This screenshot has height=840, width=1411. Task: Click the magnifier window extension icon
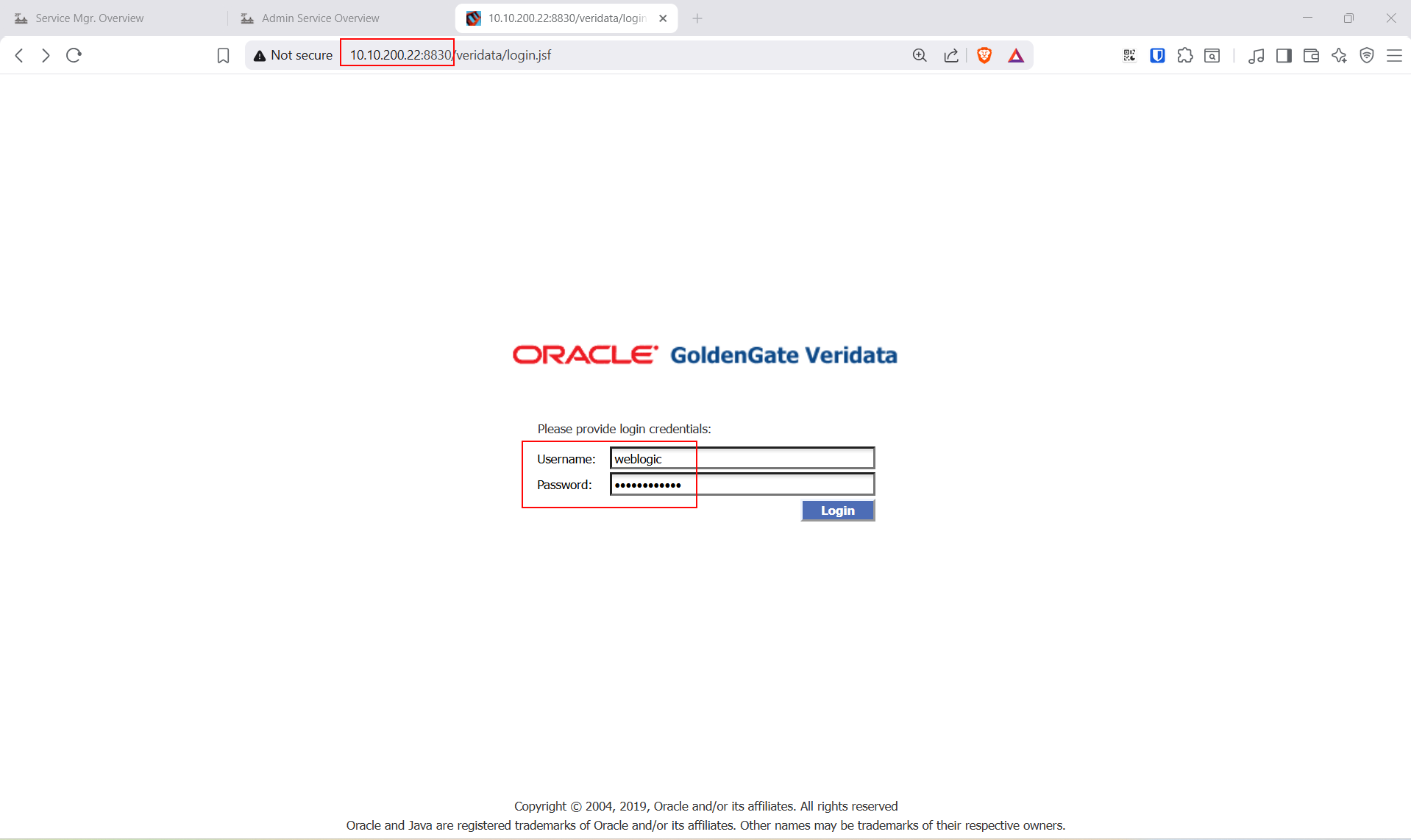click(1212, 55)
